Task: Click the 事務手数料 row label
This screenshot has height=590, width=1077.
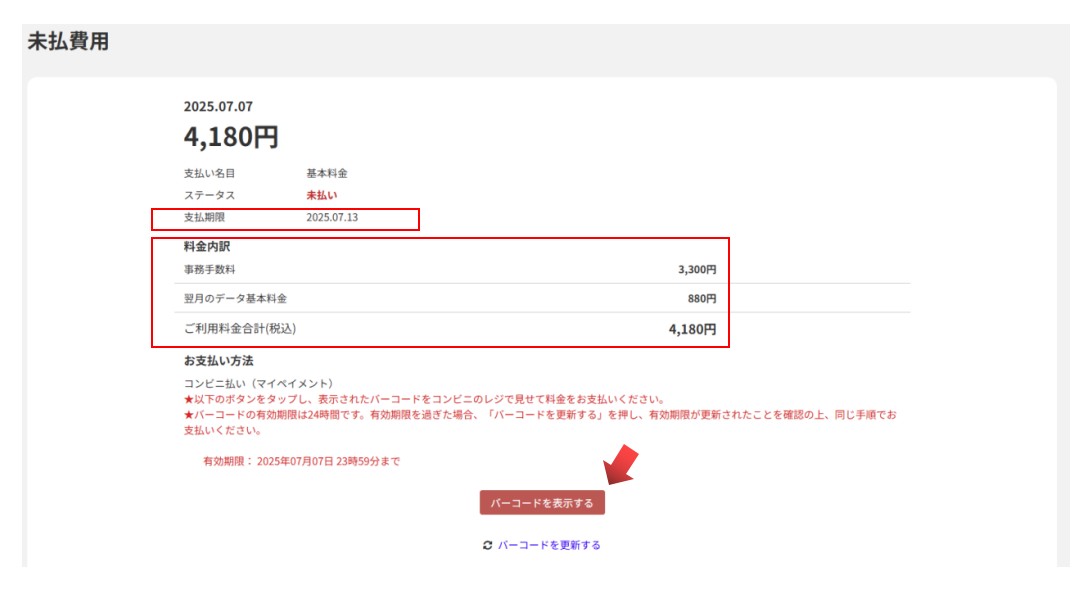Action: pos(209,269)
